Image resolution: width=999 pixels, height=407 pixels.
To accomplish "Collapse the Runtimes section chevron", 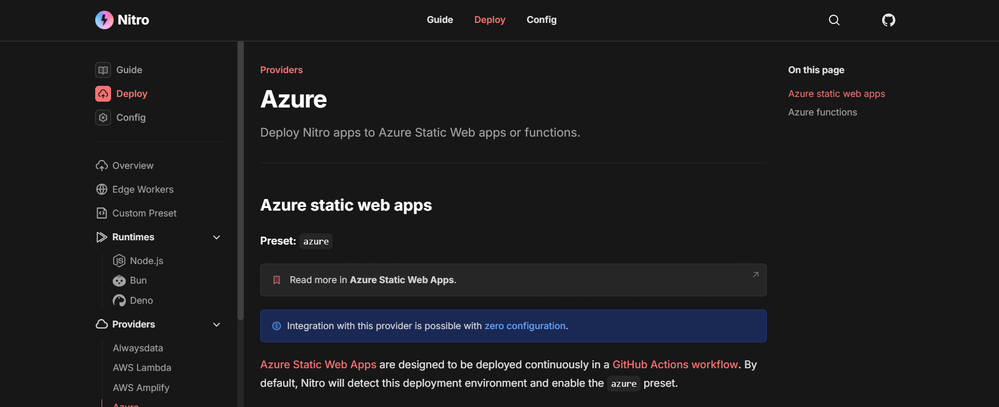I will (x=217, y=237).
